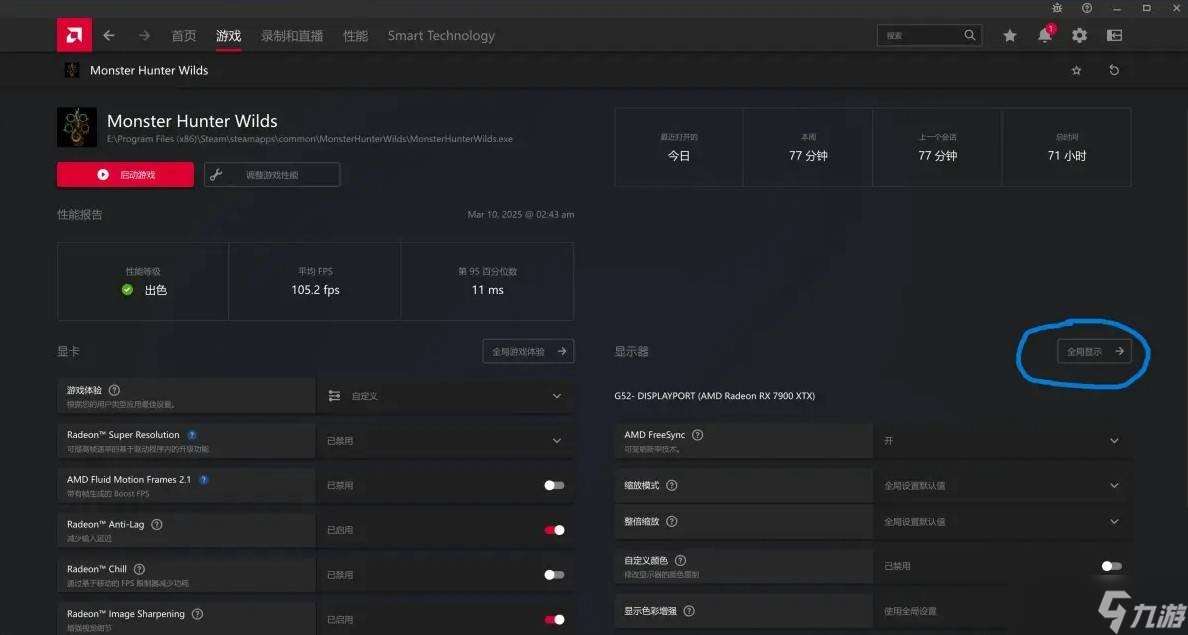Image resolution: width=1188 pixels, height=635 pixels.
Task: Open 录制和直播 tab
Action: pos(292,36)
